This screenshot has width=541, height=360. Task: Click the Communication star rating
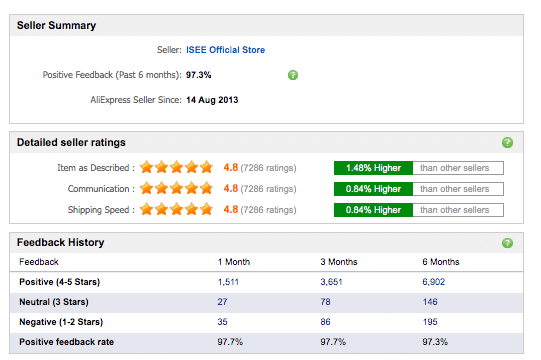(176, 189)
